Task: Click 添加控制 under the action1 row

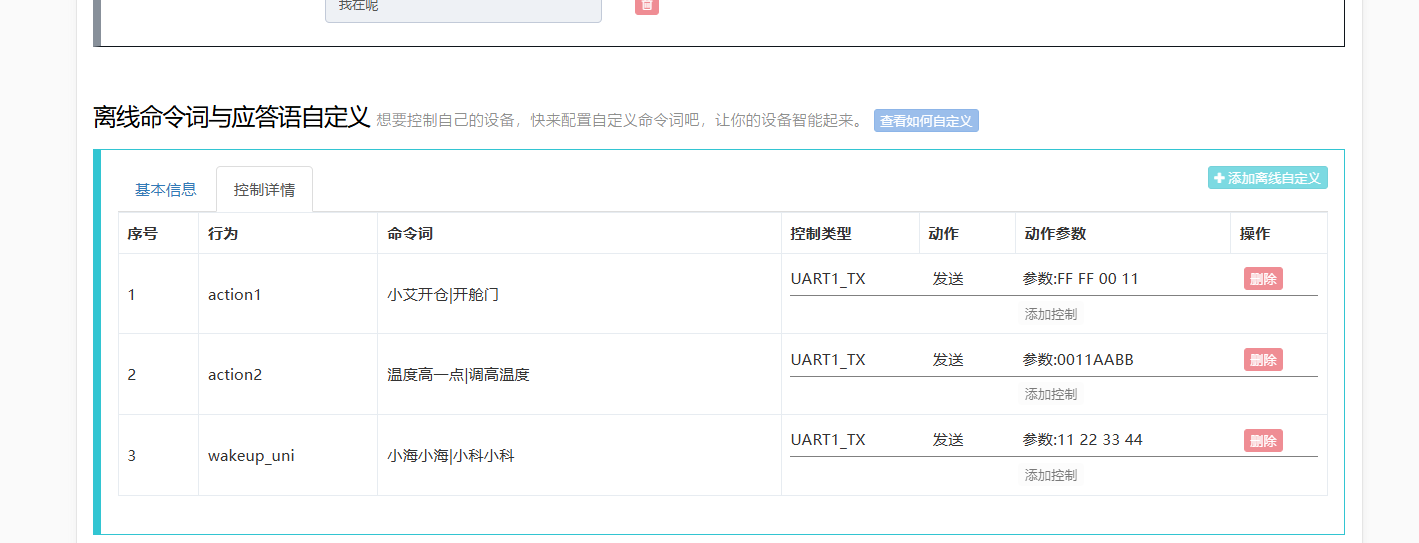Action: (x=1051, y=314)
